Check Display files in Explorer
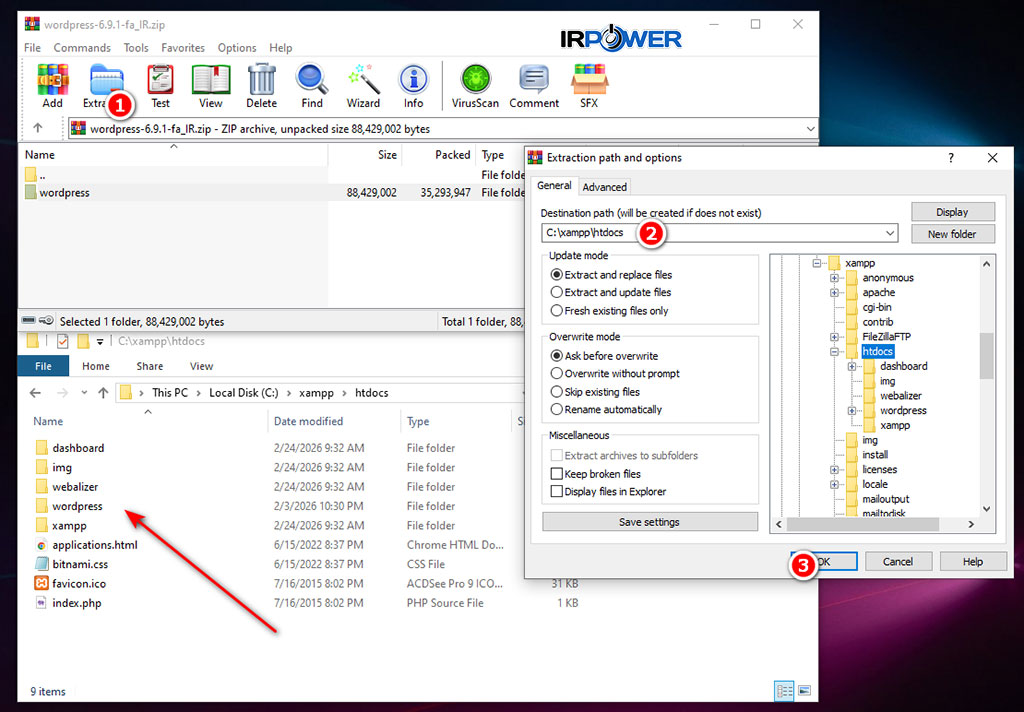 click(x=557, y=492)
